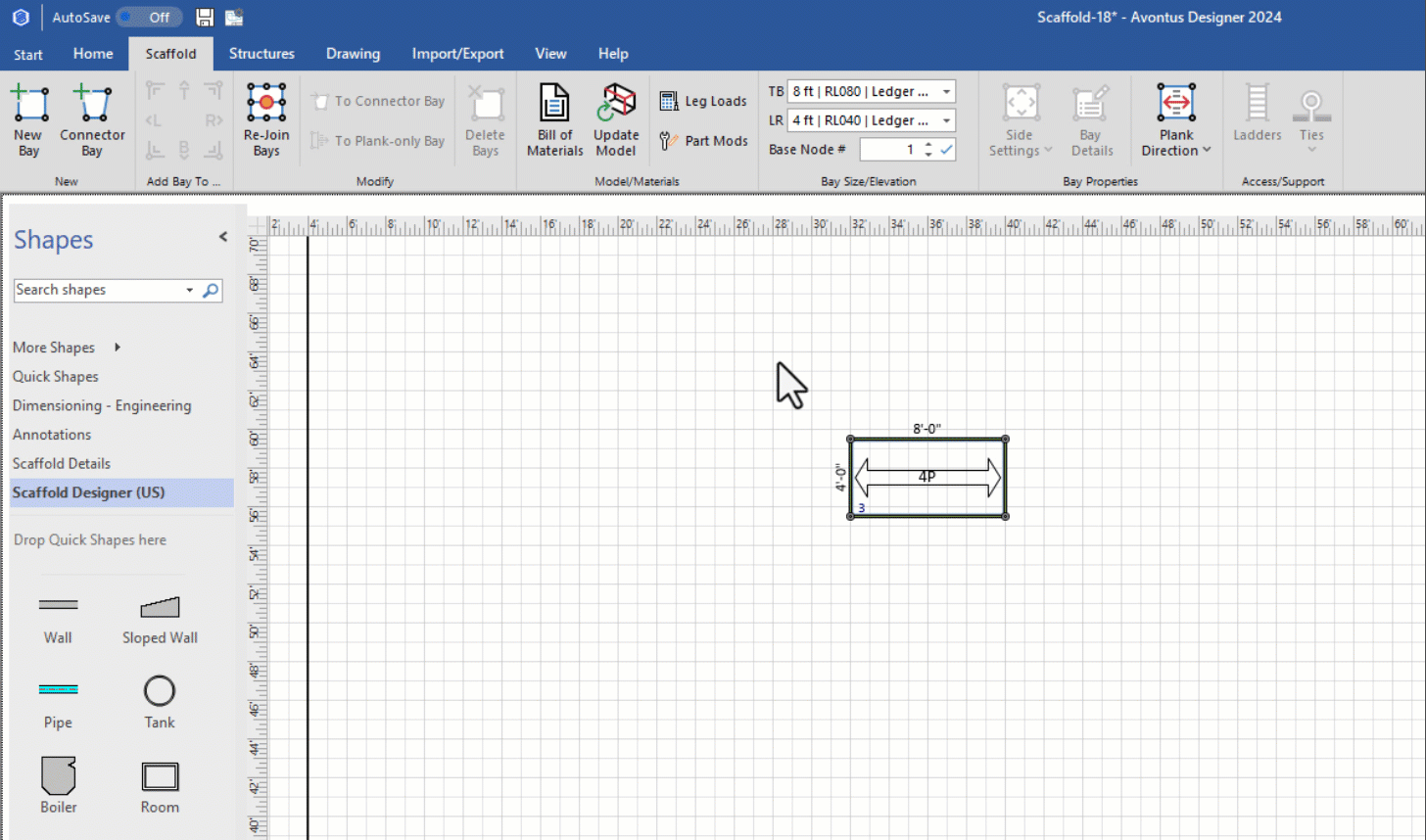Switch to the Structures tab
Image resolution: width=1426 pixels, height=840 pixels.
pyautogui.click(x=261, y=54)
